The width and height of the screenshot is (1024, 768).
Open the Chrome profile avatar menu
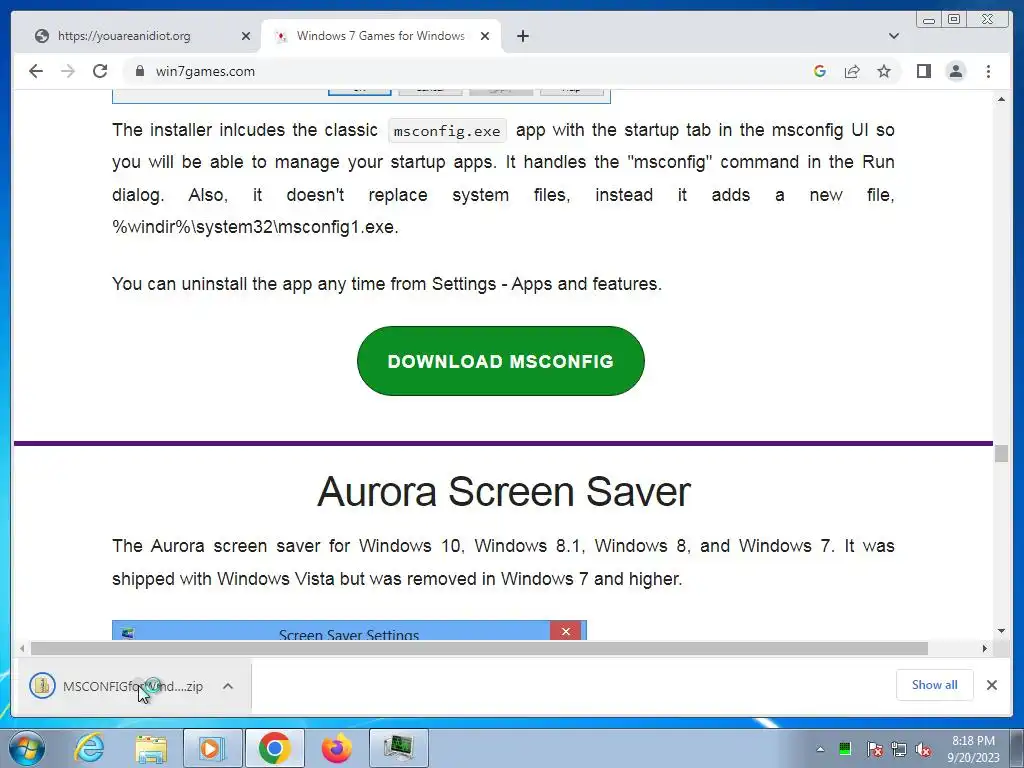[x=955, y=71]
